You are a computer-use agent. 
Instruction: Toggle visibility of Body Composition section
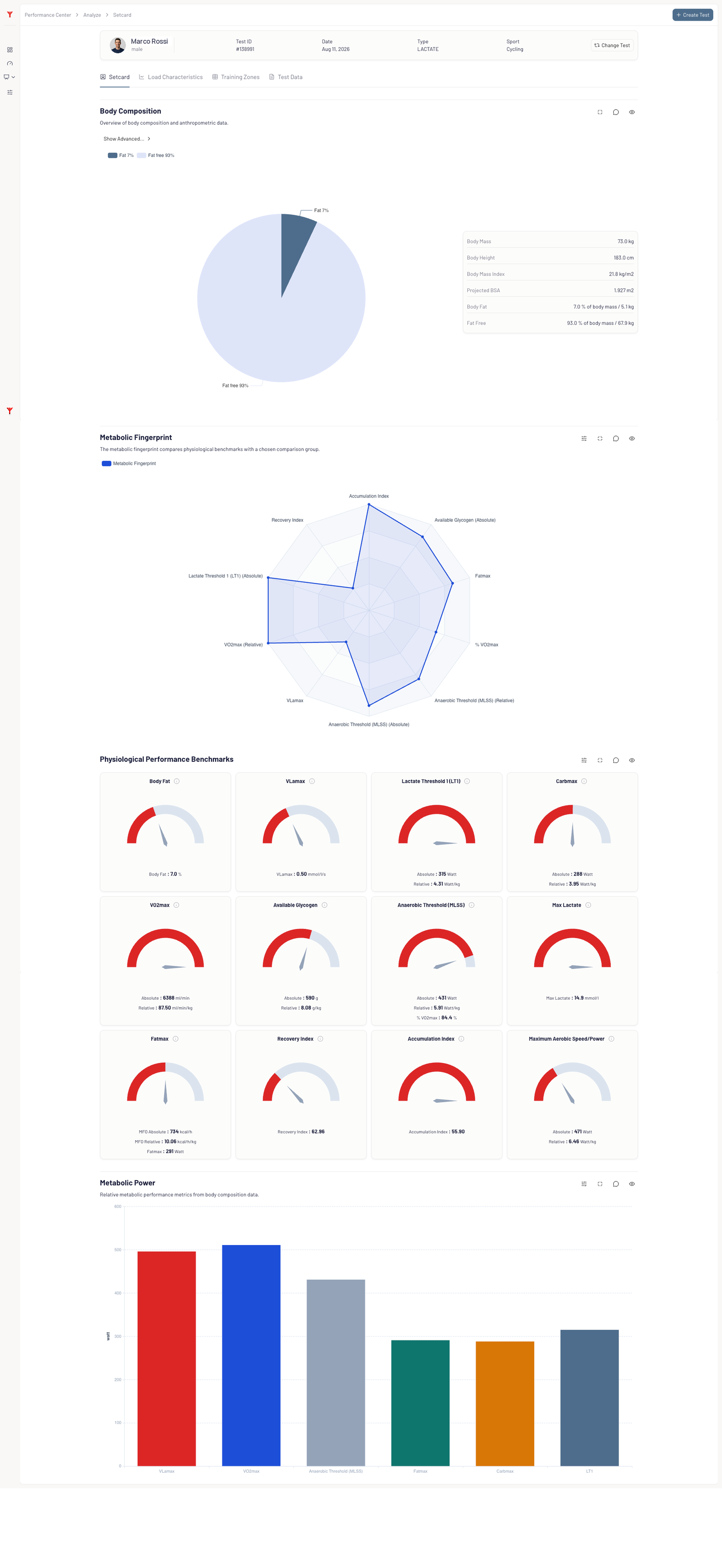point(632,112)
